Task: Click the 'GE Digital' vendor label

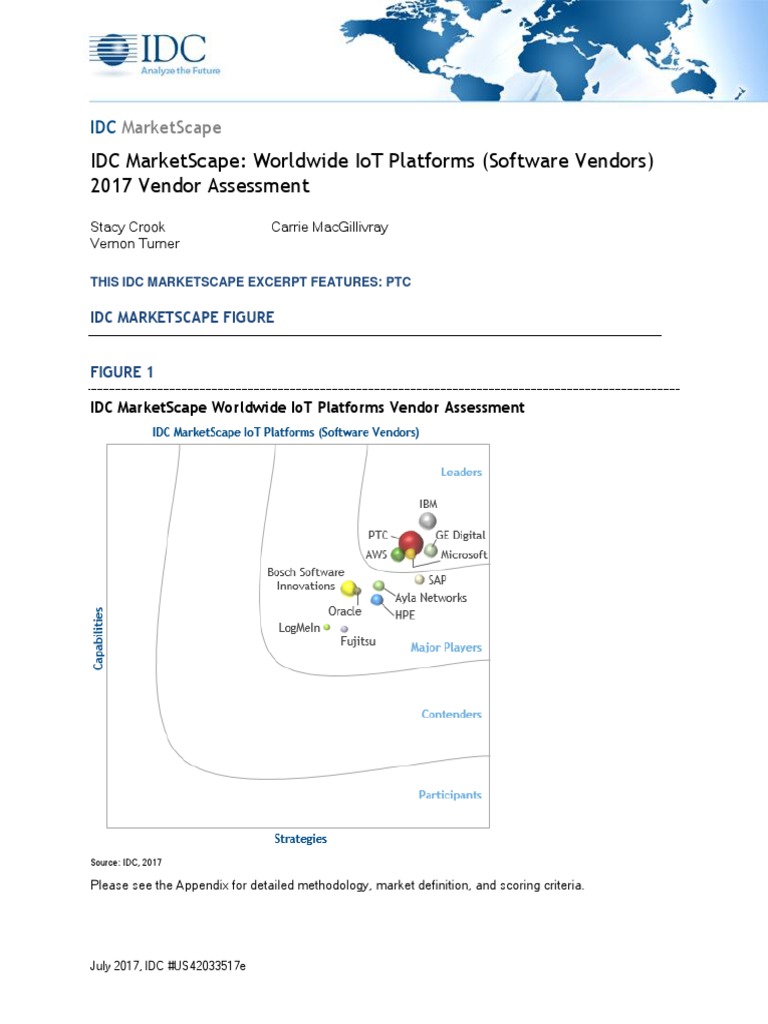Action: [460, 535]
